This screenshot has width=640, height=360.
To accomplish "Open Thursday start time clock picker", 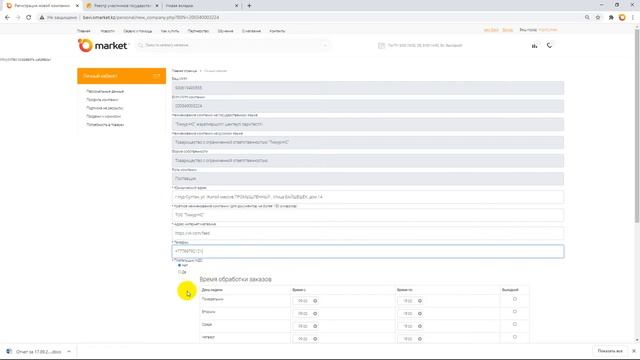I will click(x=315, y=339).
